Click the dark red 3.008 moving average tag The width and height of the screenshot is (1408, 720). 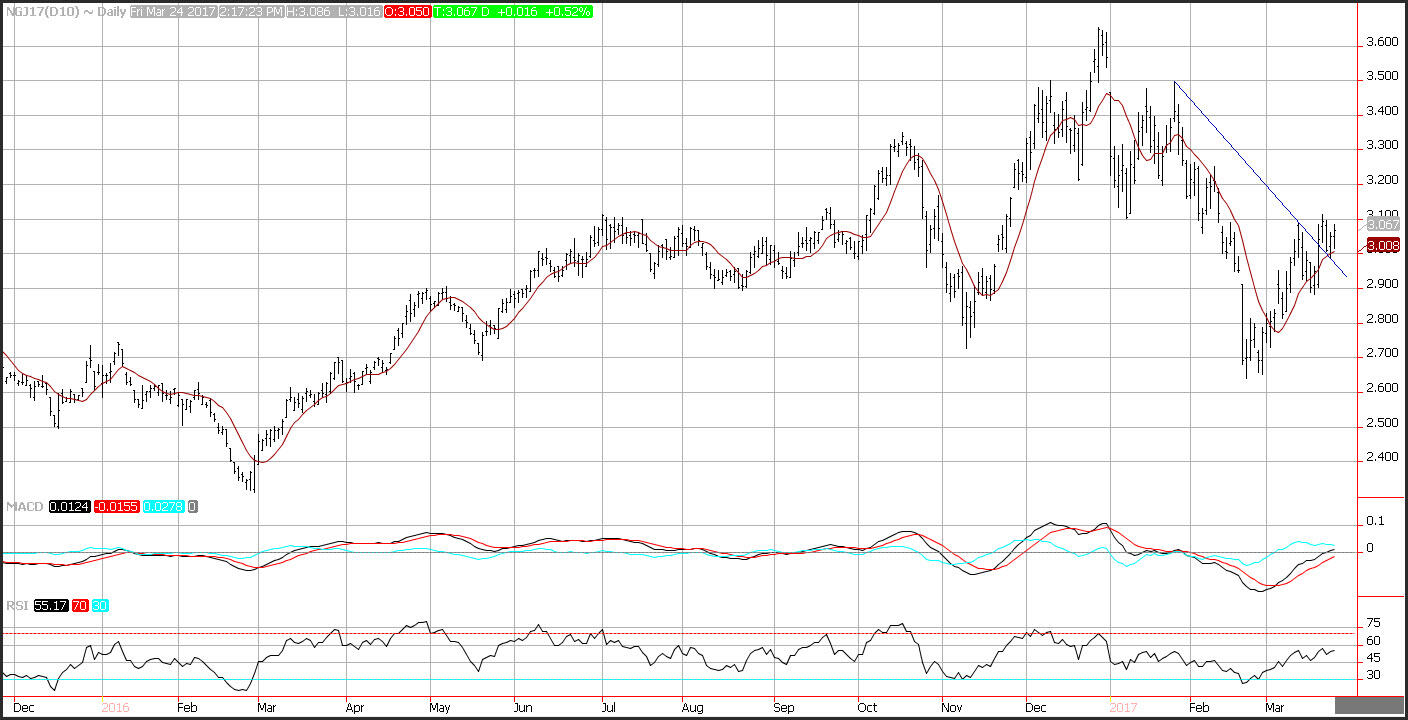[1381, 245]
